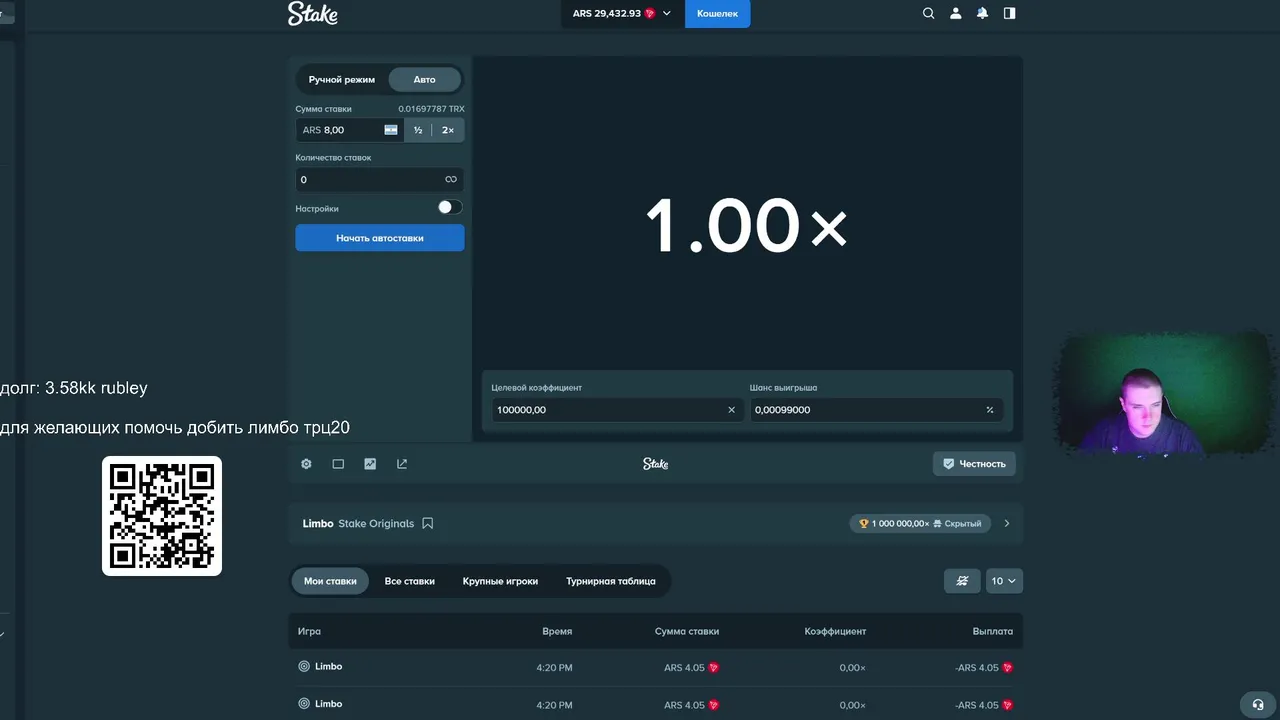Open the Все ставки tab
The image size is (1280, 720).
click(x=410, y=581)
